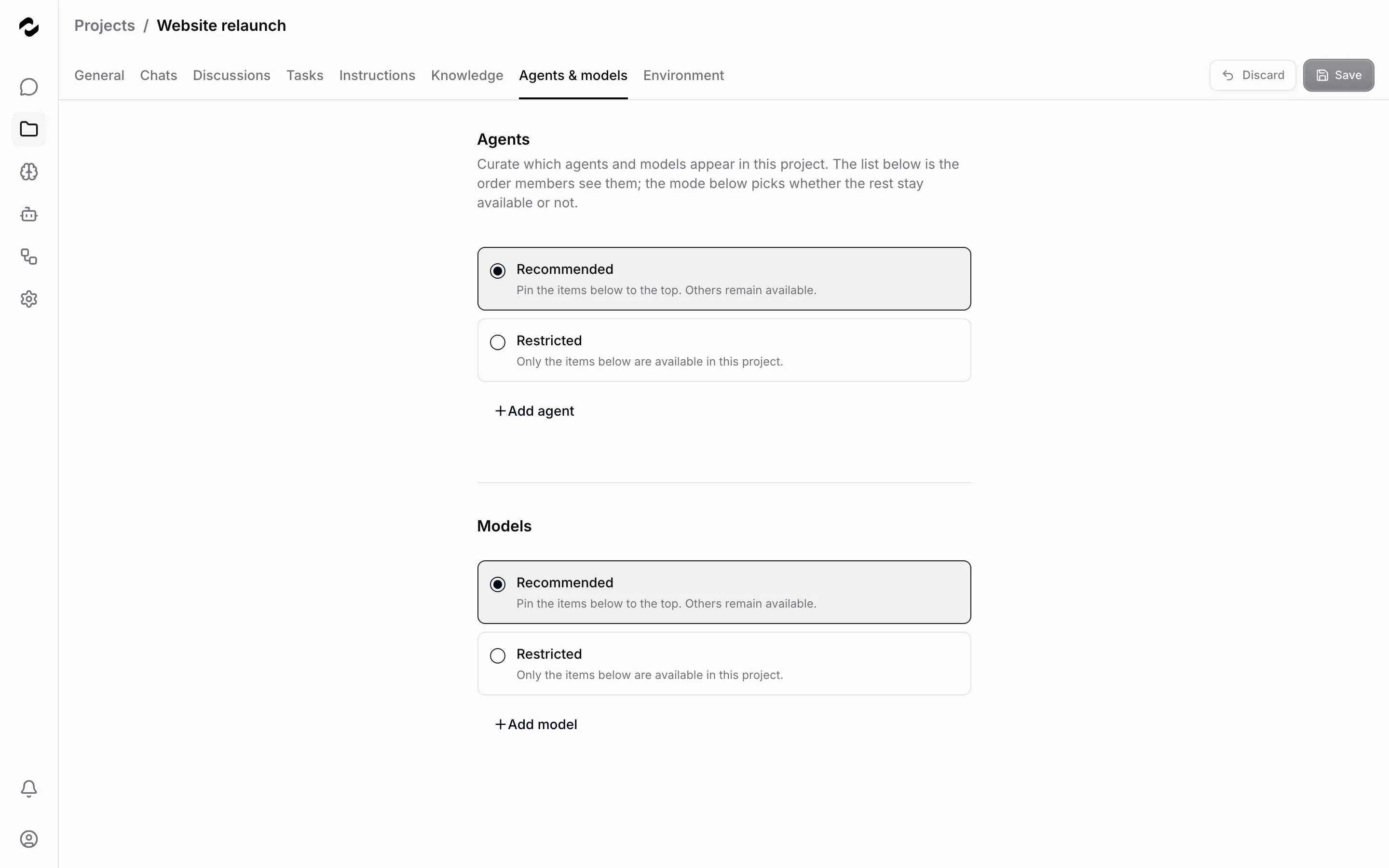This screenshot has height=868, width=1389.
Task: Click the Website relaunch breadcrumb title
Action: [x=221, y=25]
